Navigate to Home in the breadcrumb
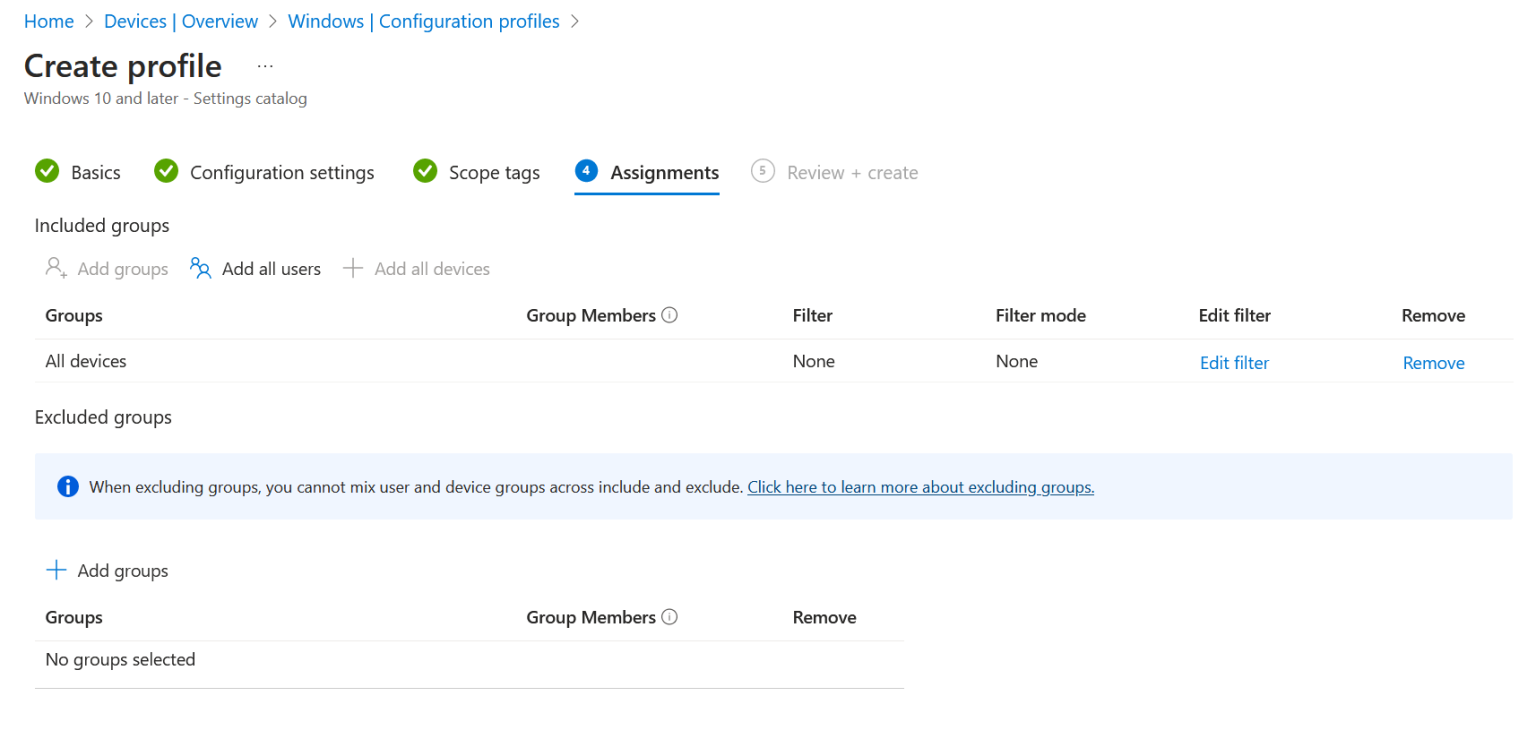Image resolution: width=1536 pixels, height=756 pixels. [x=49, y=21]
